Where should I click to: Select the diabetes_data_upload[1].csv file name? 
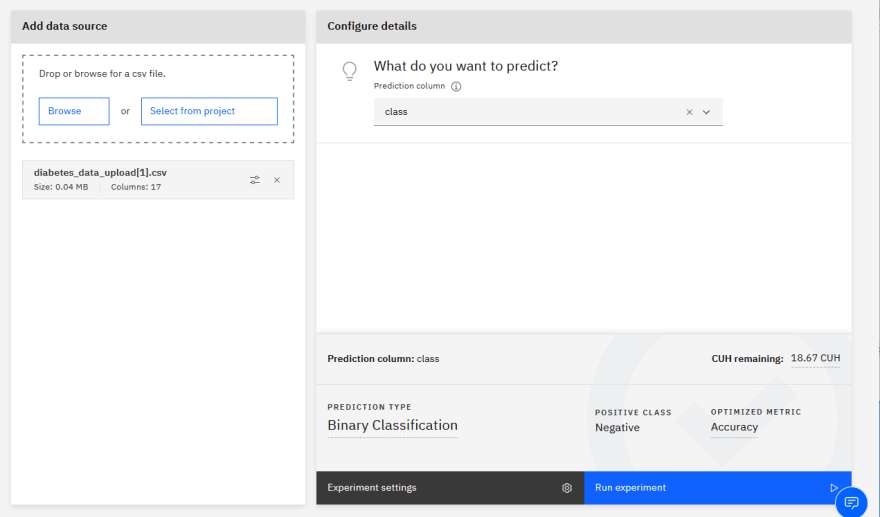pyautogui.click(x=100, y=173)
